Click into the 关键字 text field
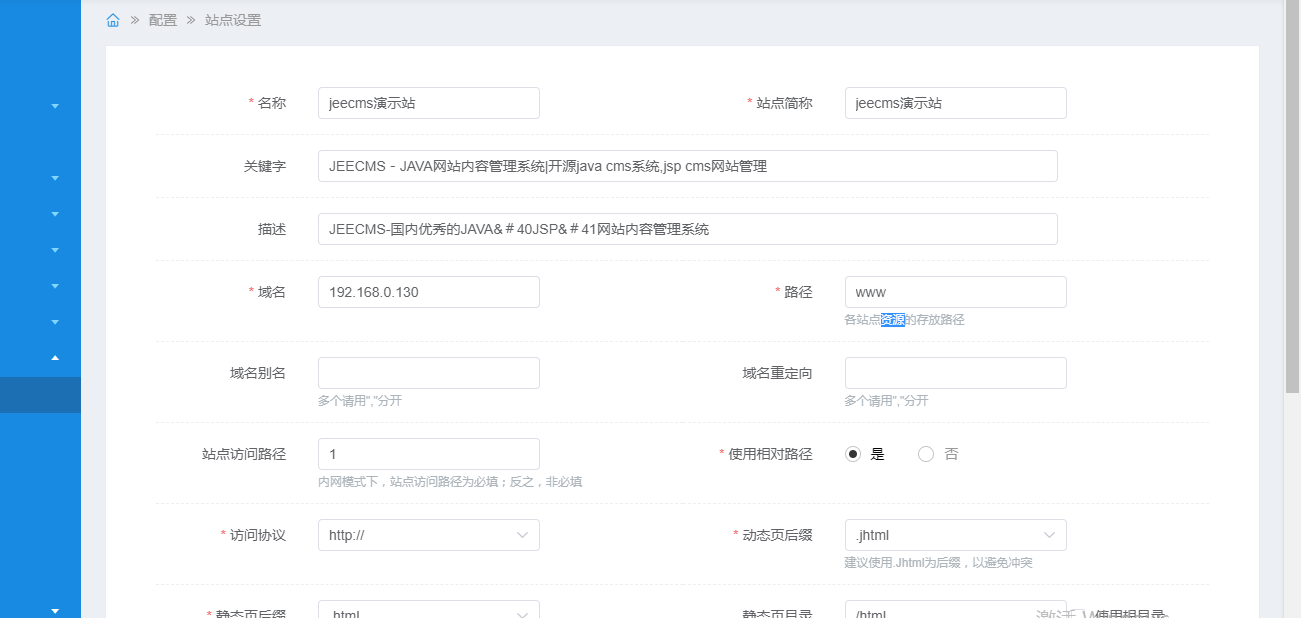 click(x=688, y=166)
